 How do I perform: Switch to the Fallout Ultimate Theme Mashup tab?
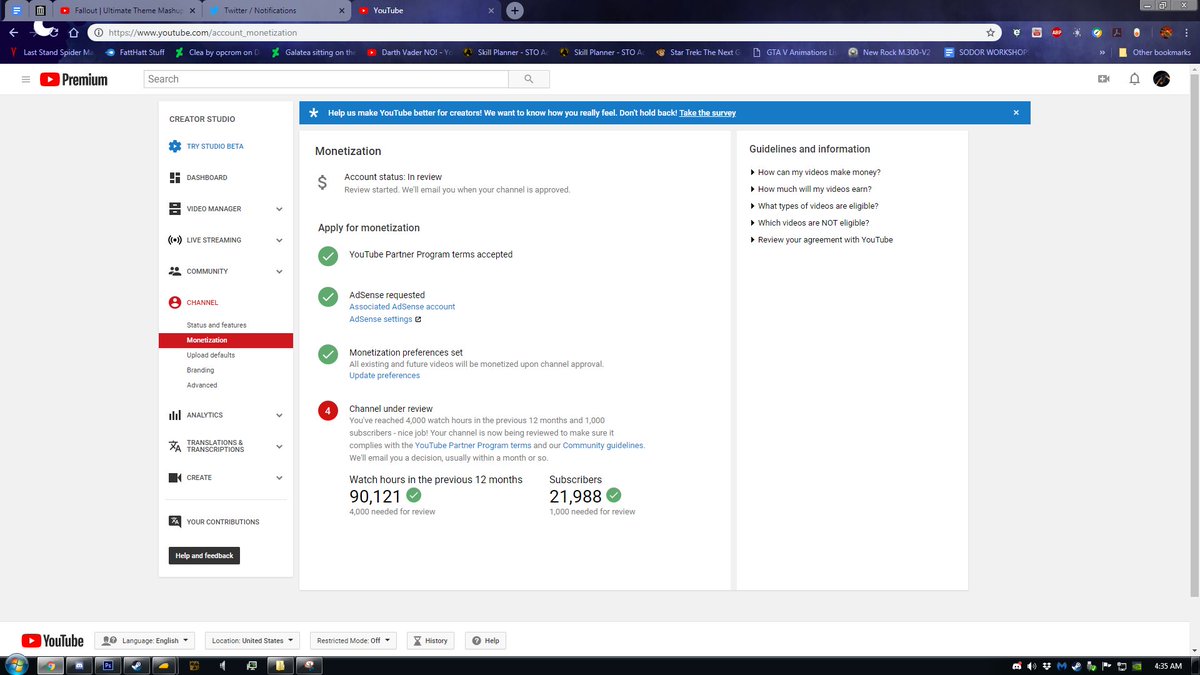point(129,10)
